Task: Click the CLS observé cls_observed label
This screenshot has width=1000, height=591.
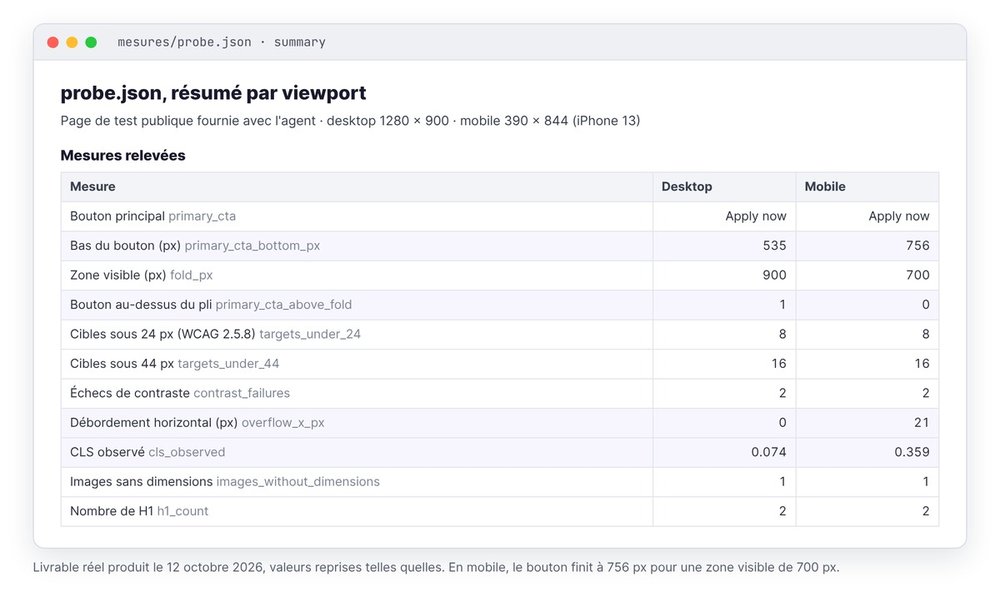Action: coord(147,452)
